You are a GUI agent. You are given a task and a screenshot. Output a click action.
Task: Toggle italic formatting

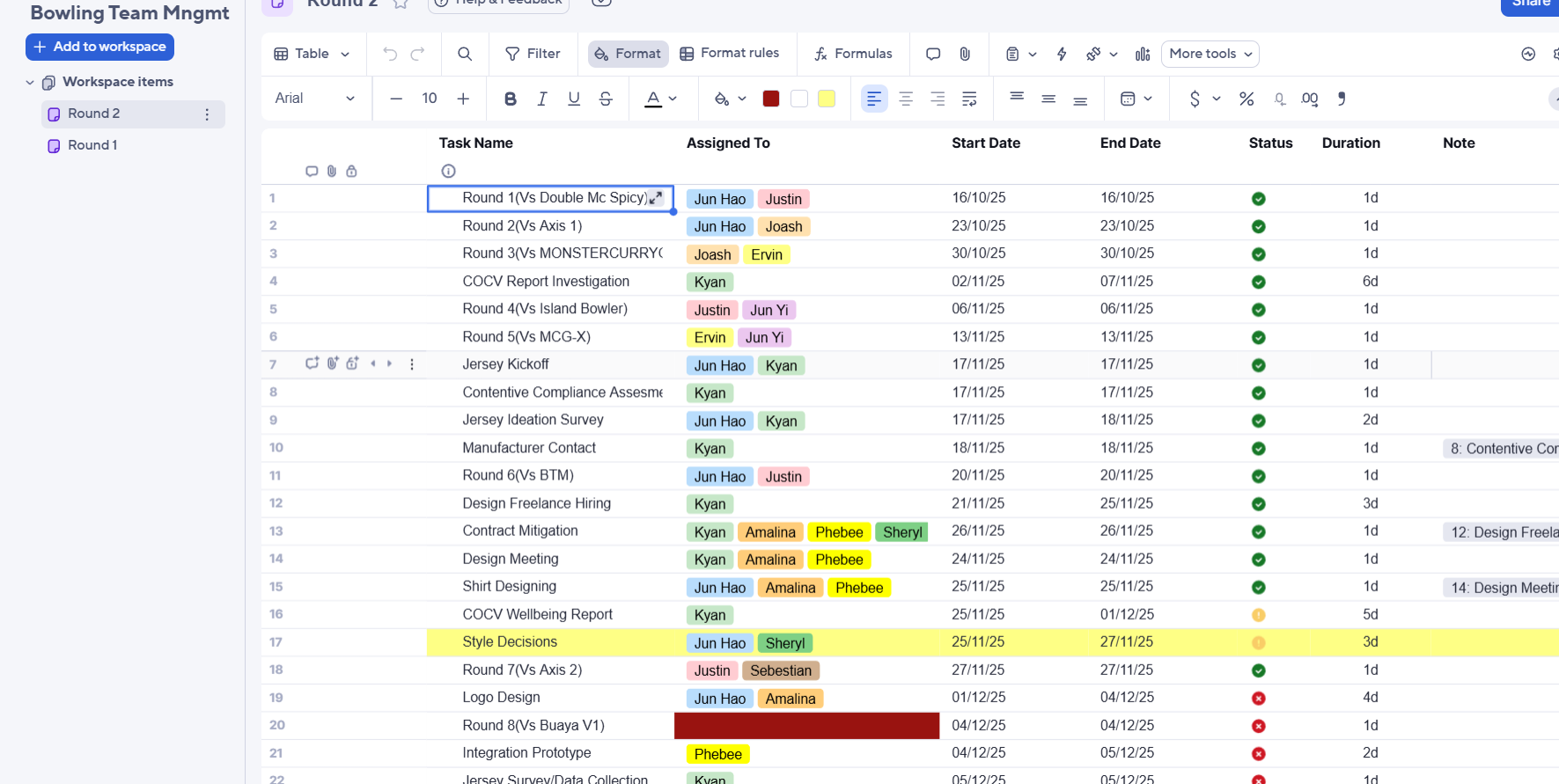(542, 99)
